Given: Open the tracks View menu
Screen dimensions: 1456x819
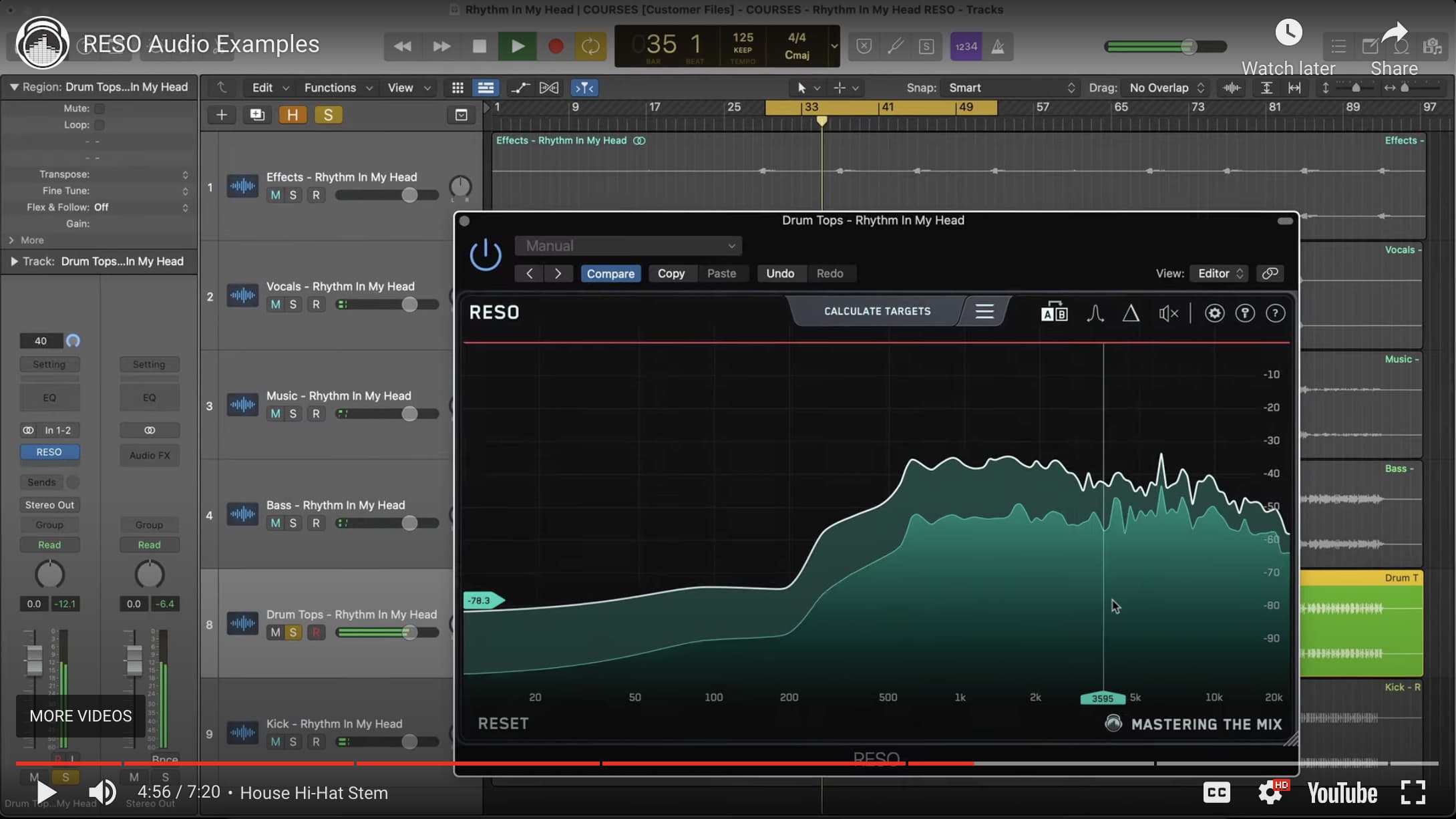Looking at the screenshot, I should 408,88.
